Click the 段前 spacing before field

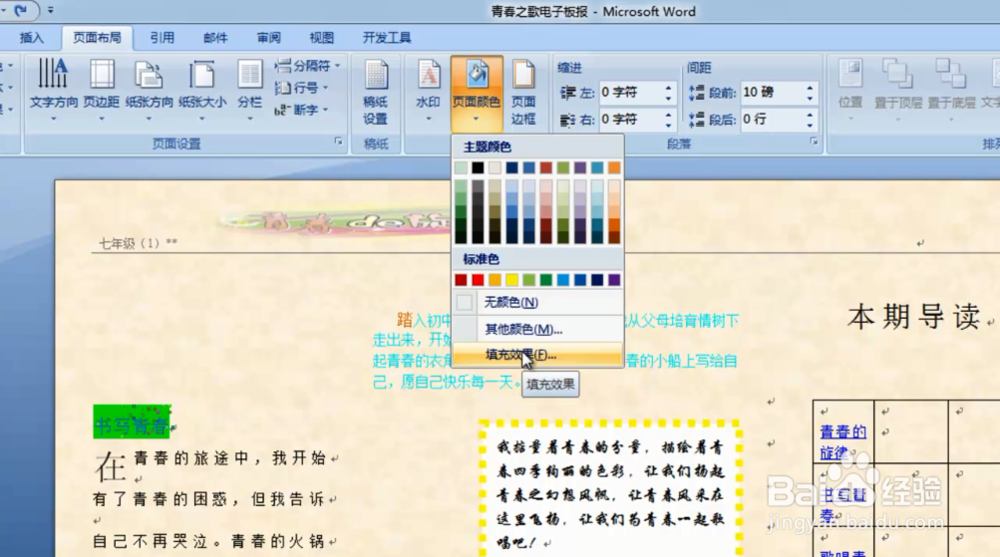click(x=772, y=93)
